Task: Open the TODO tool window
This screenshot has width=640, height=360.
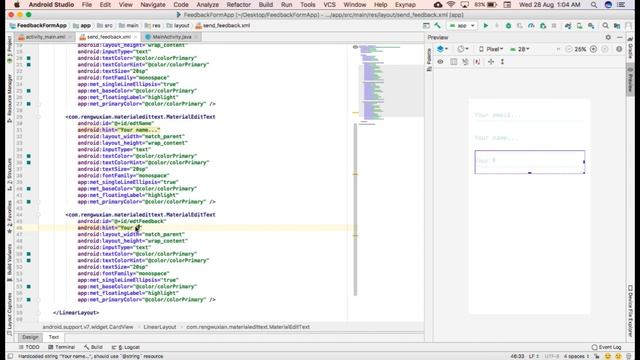Action: tap(29, 347)
